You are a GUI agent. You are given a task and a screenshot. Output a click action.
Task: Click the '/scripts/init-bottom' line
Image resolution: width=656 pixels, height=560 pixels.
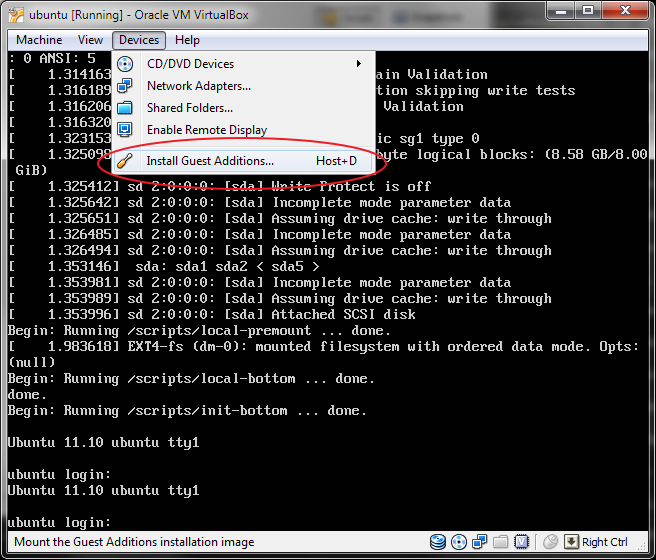pos(187,411)
